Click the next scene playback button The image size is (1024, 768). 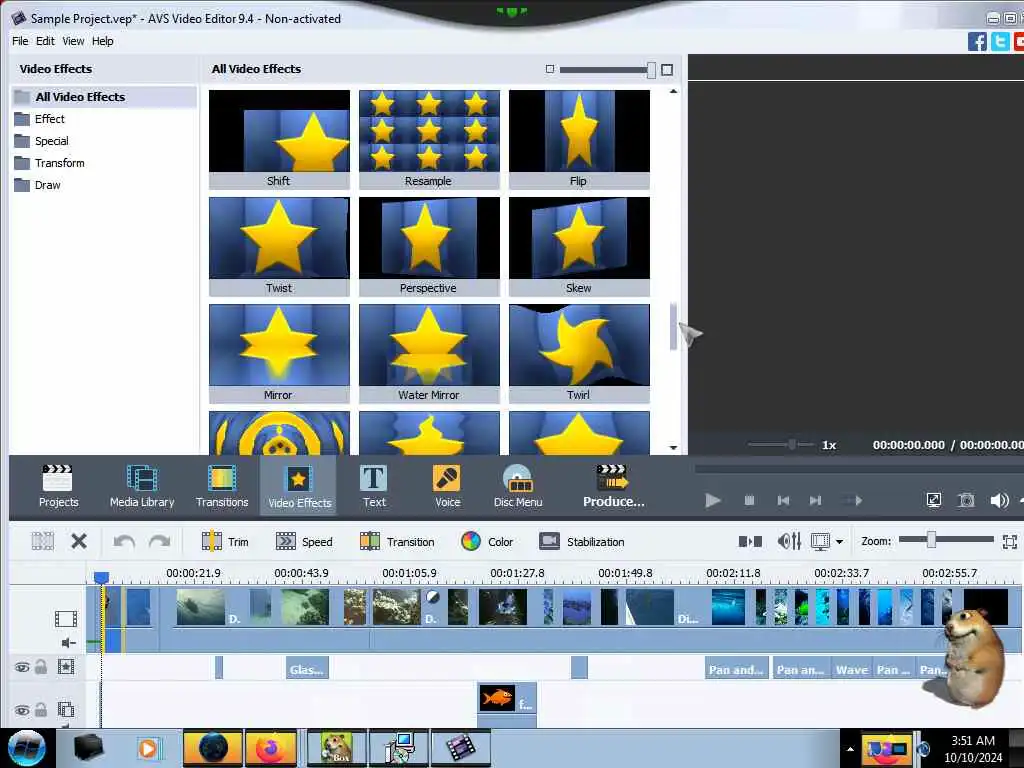[854, 500]
